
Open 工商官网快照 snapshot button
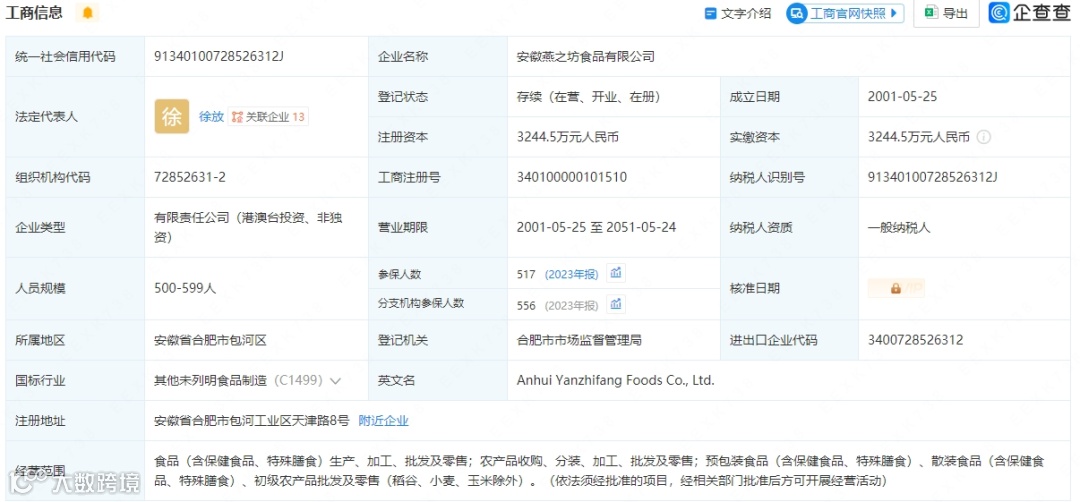pos(845,13)
